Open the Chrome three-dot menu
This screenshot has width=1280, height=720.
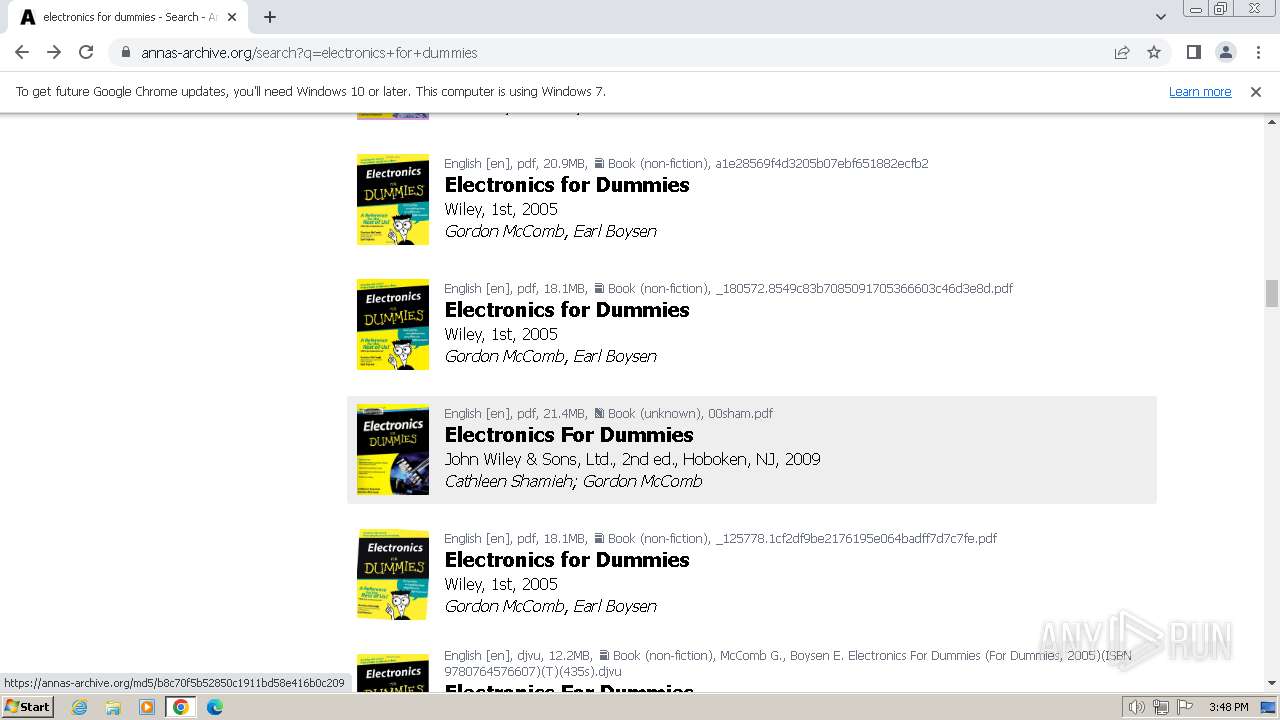click(1258, 52)
